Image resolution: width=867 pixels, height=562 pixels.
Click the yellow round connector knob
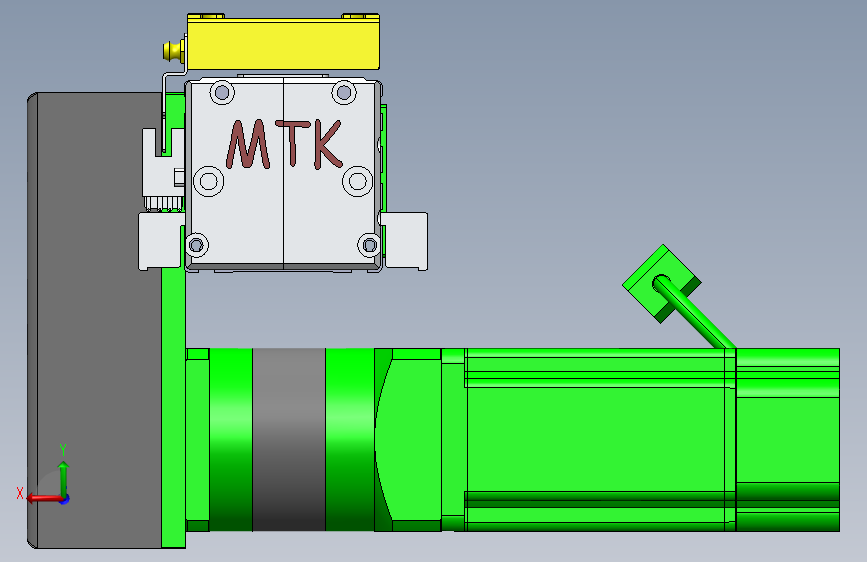click(x=174, y=51)
